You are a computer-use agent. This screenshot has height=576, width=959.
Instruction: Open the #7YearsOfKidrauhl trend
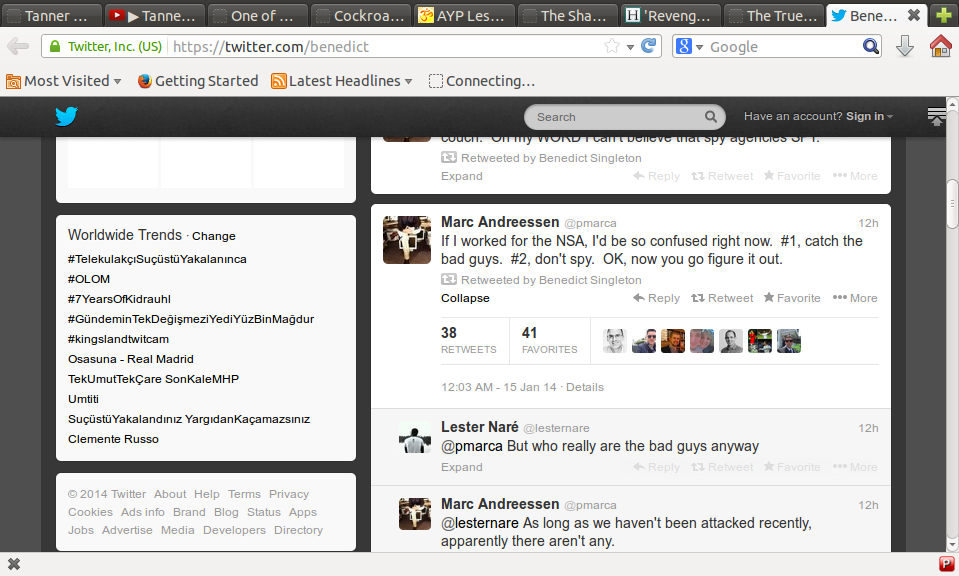tap(119, 299)
